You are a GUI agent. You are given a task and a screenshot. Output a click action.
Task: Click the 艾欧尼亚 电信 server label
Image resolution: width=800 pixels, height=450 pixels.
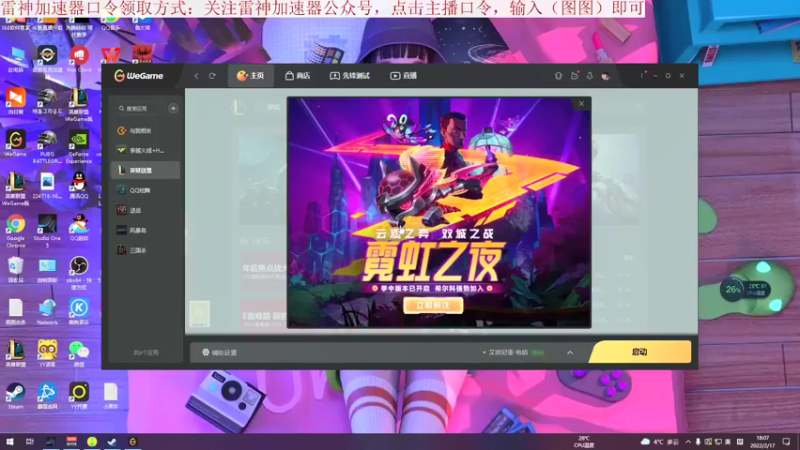click(508, 353)
